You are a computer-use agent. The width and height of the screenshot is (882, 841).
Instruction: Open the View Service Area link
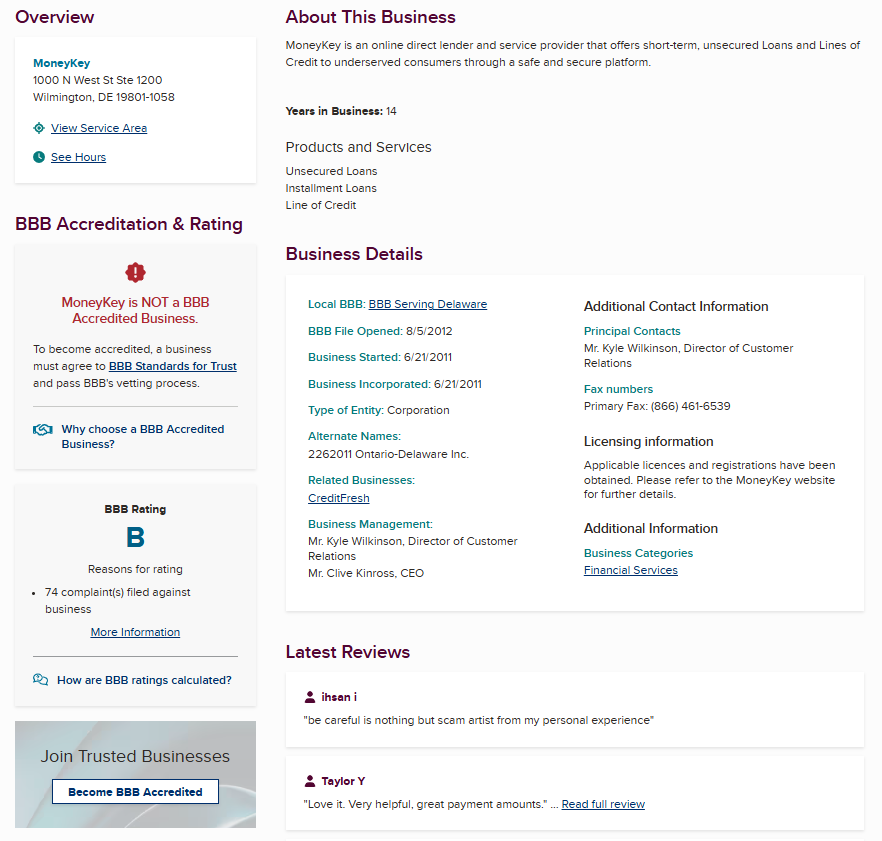coord(99,128)
